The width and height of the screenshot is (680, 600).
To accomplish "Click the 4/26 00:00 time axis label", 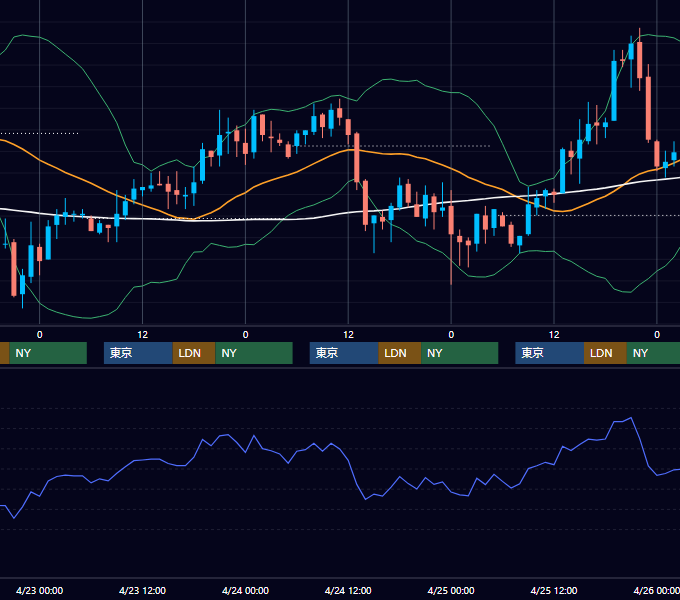I will point(657,590).
